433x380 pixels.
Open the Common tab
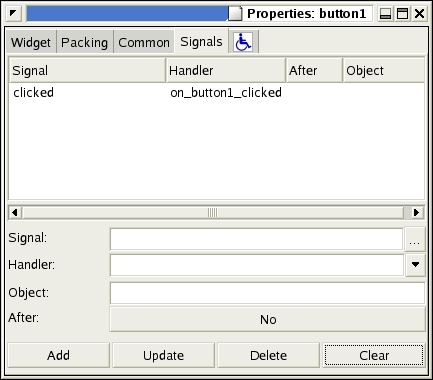click(x=144, y=42)
